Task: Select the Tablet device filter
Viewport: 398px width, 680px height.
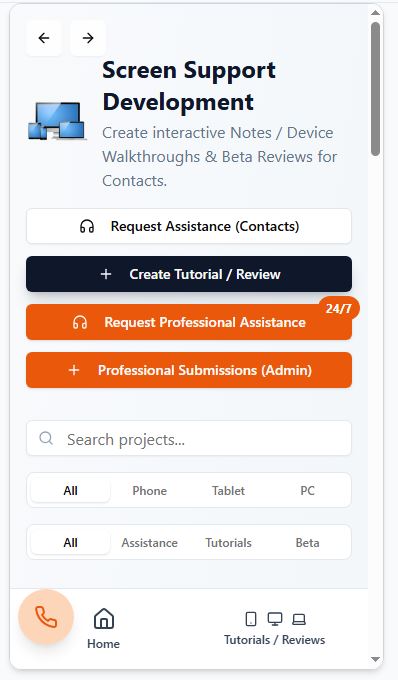Action: tap(228, 490)
